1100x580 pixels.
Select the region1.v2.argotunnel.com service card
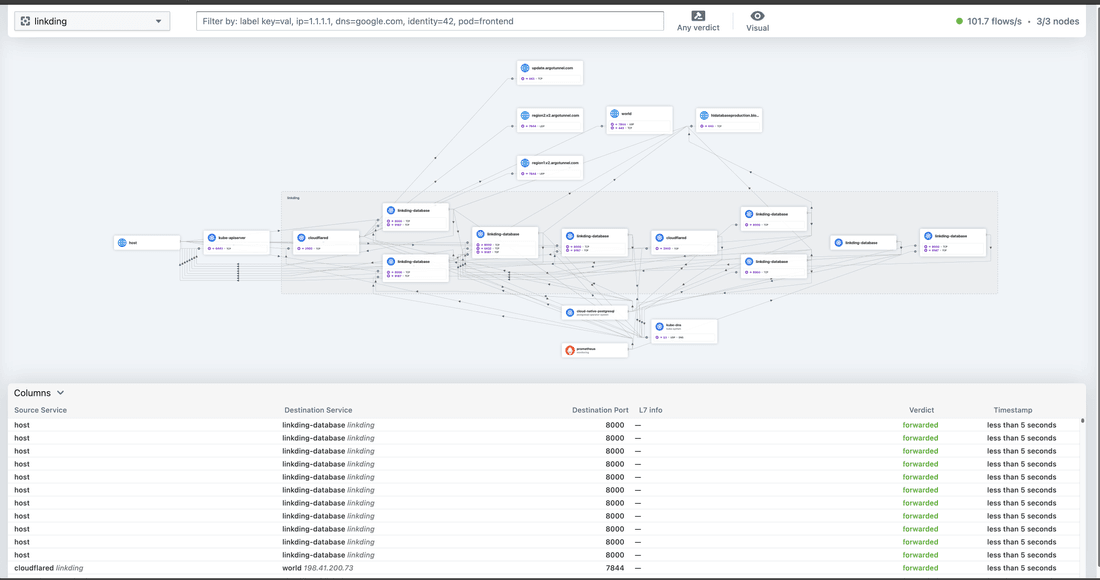coord(549,167)
